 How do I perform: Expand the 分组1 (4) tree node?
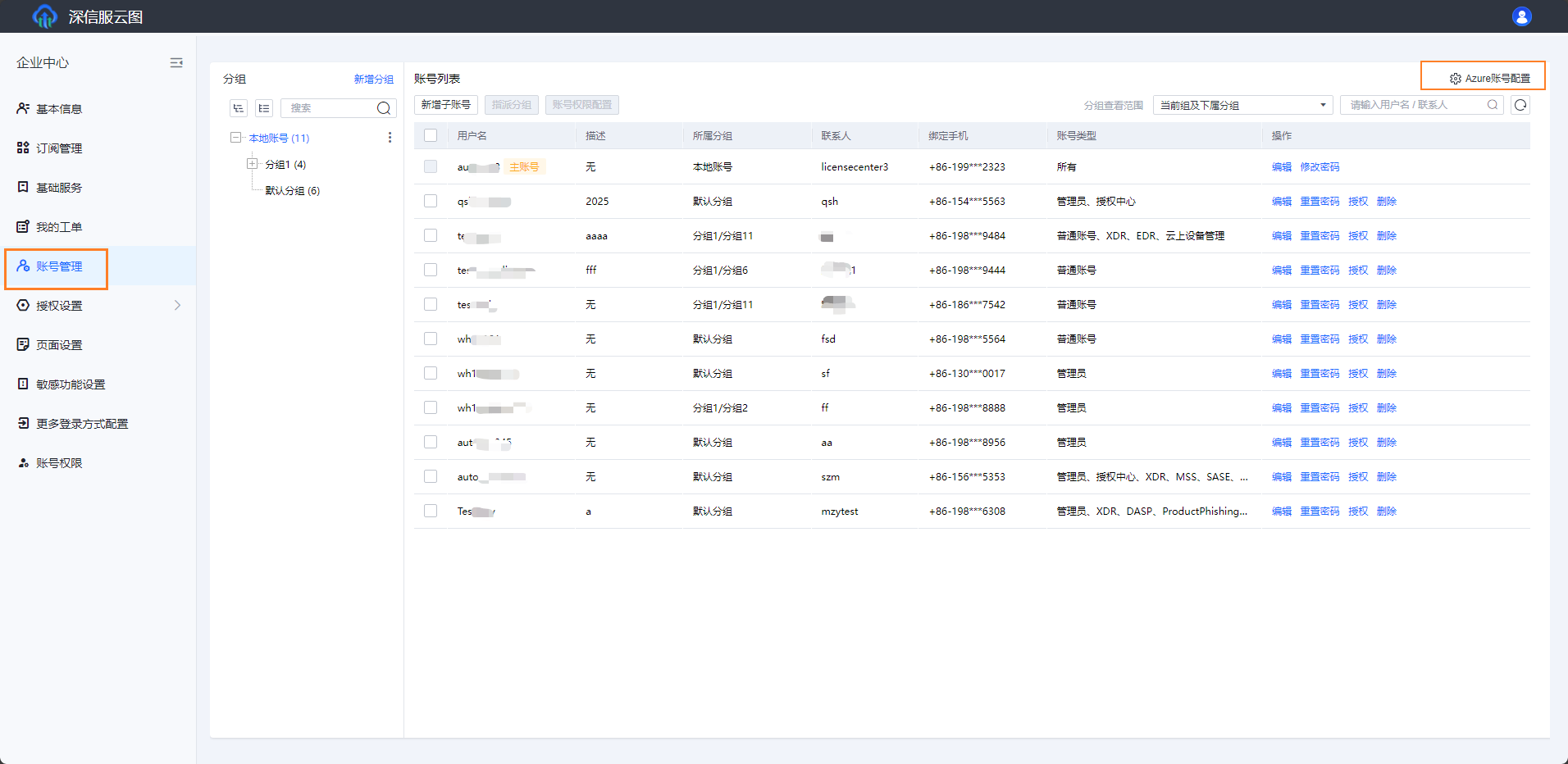[253, 164]
